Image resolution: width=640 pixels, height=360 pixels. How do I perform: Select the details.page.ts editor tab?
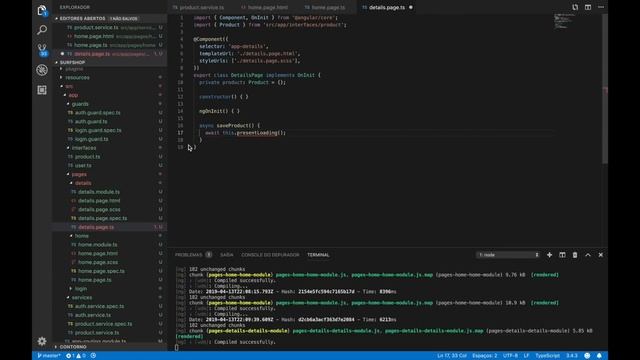[387, 7]
